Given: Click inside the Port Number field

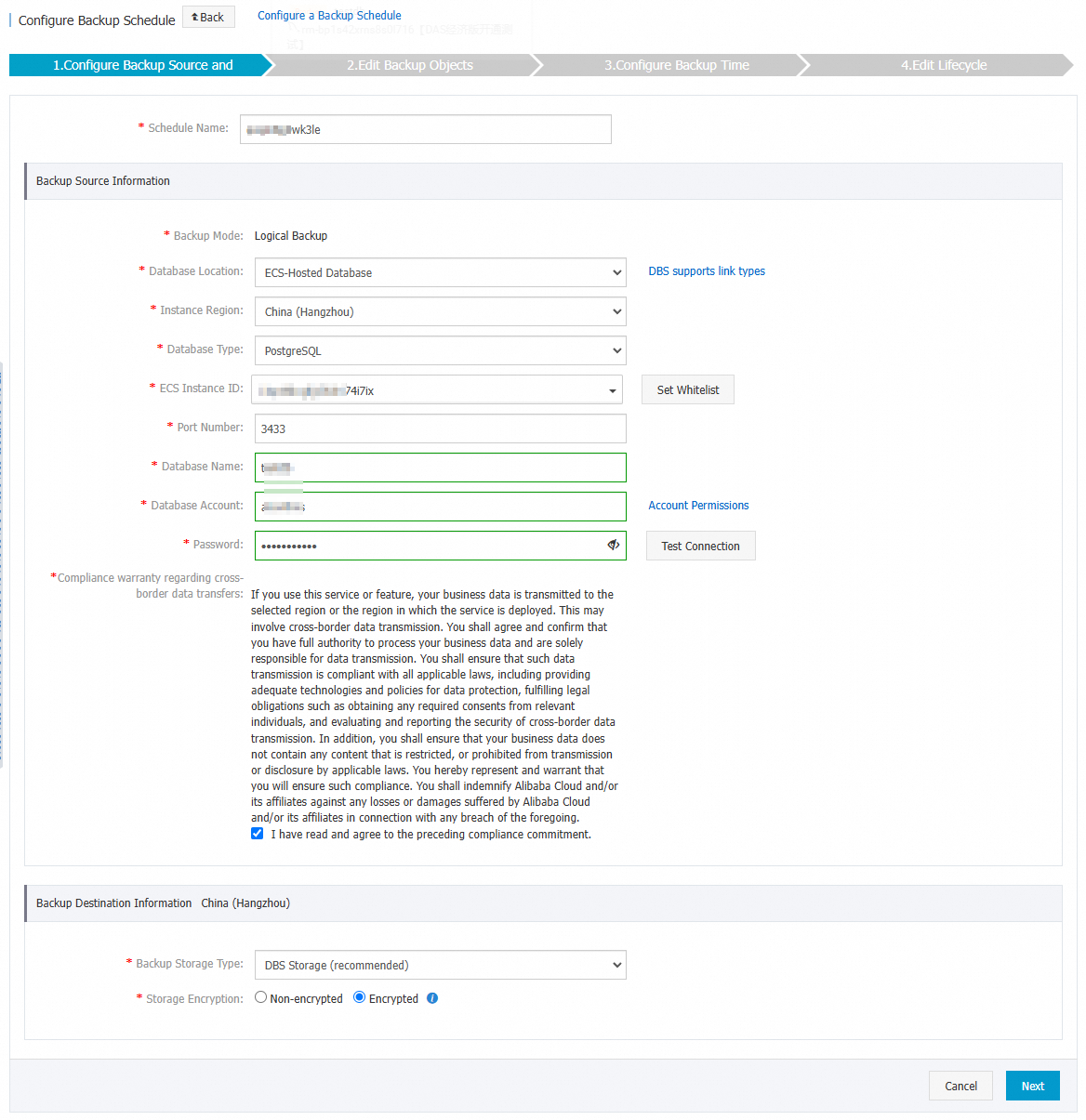Looking at the screenshot, I should (440, 428).
